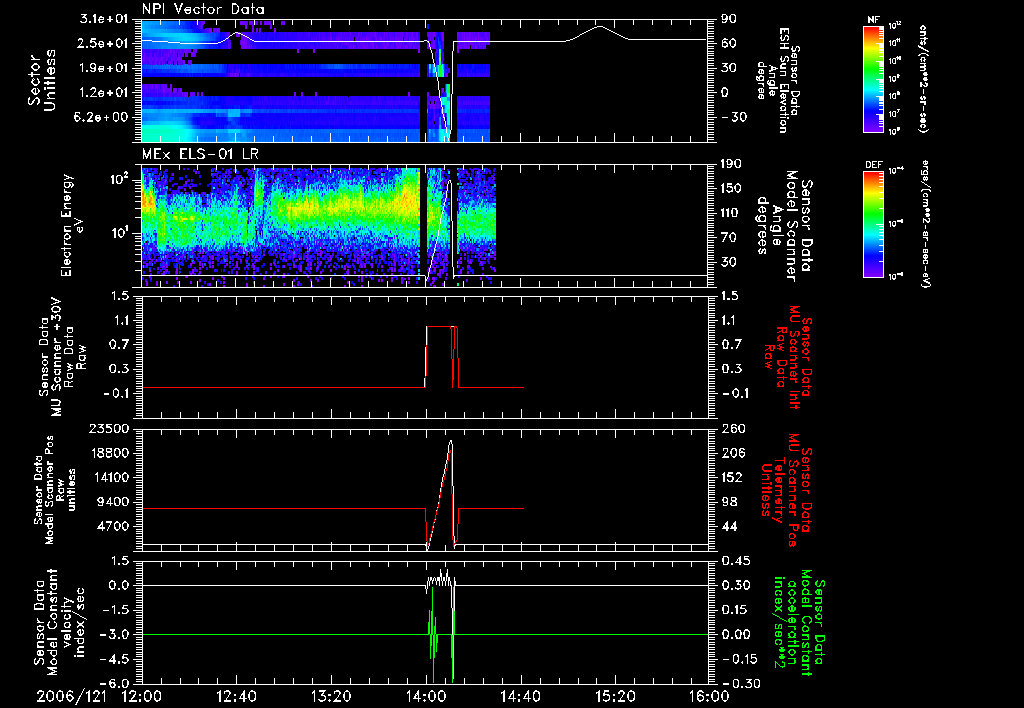Click the "-4.5" velocity tick value
The width and height of the screenshot is (1024, 708).
click(116, 659)
